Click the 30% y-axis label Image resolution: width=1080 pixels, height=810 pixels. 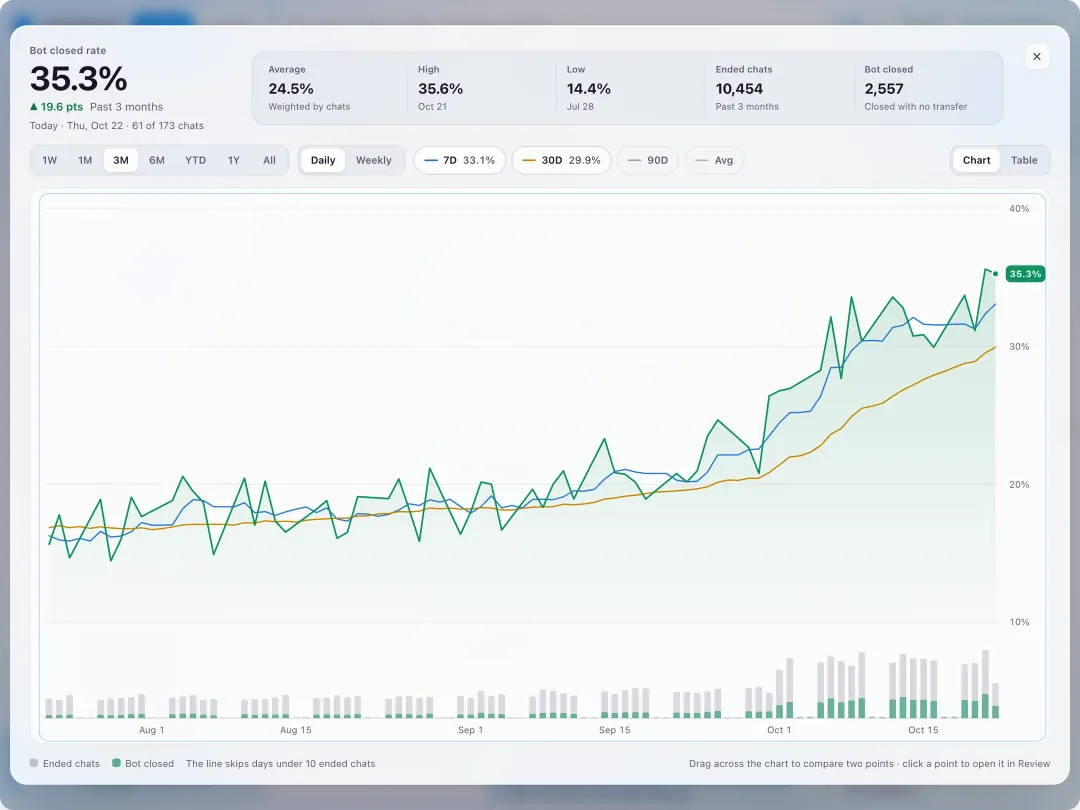pos(1019,346)
